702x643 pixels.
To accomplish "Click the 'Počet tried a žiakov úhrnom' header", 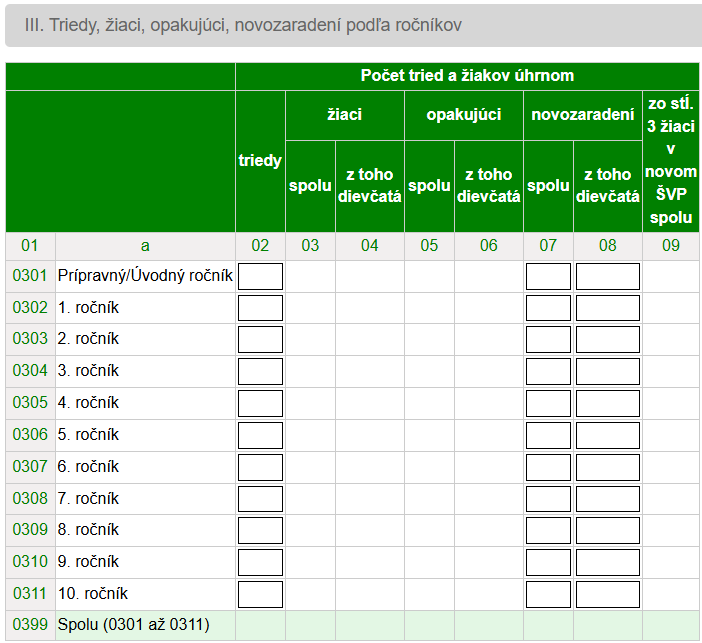I will 467,76.
